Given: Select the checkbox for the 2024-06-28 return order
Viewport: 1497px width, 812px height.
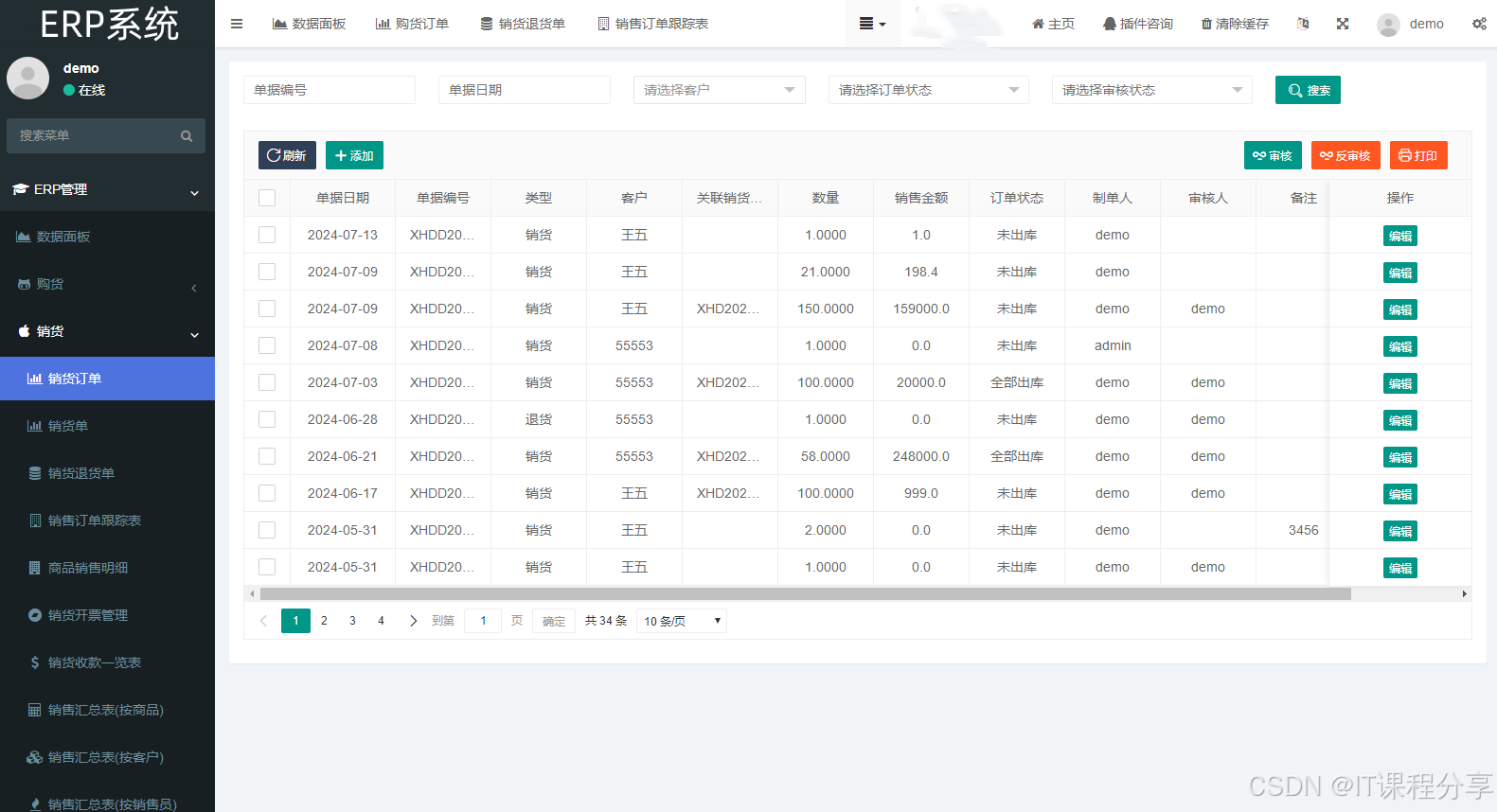Looking at the screenshot, I should [267, 419].
